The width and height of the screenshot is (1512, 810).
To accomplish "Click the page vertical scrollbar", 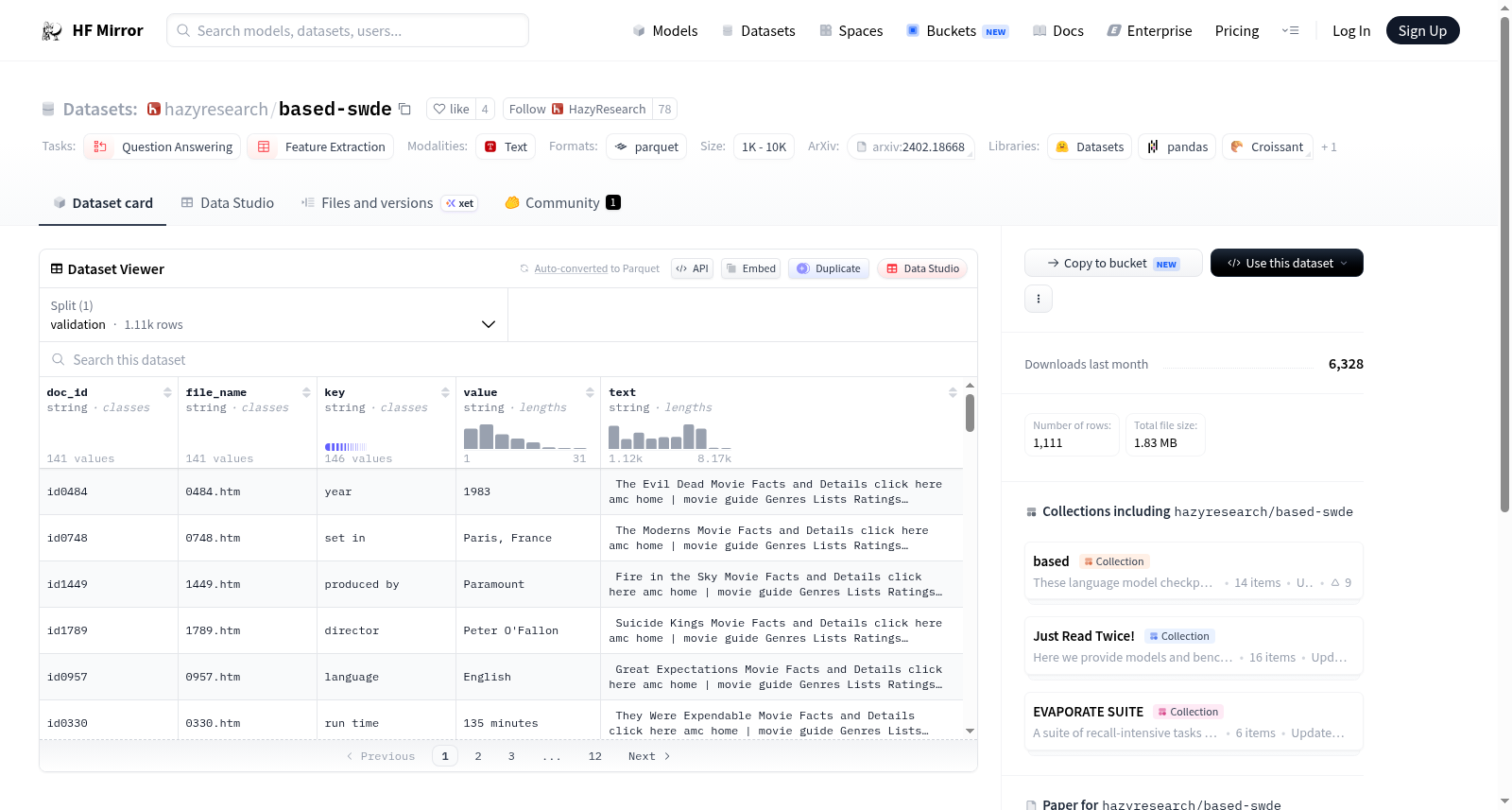I will tap(1504, 265).
